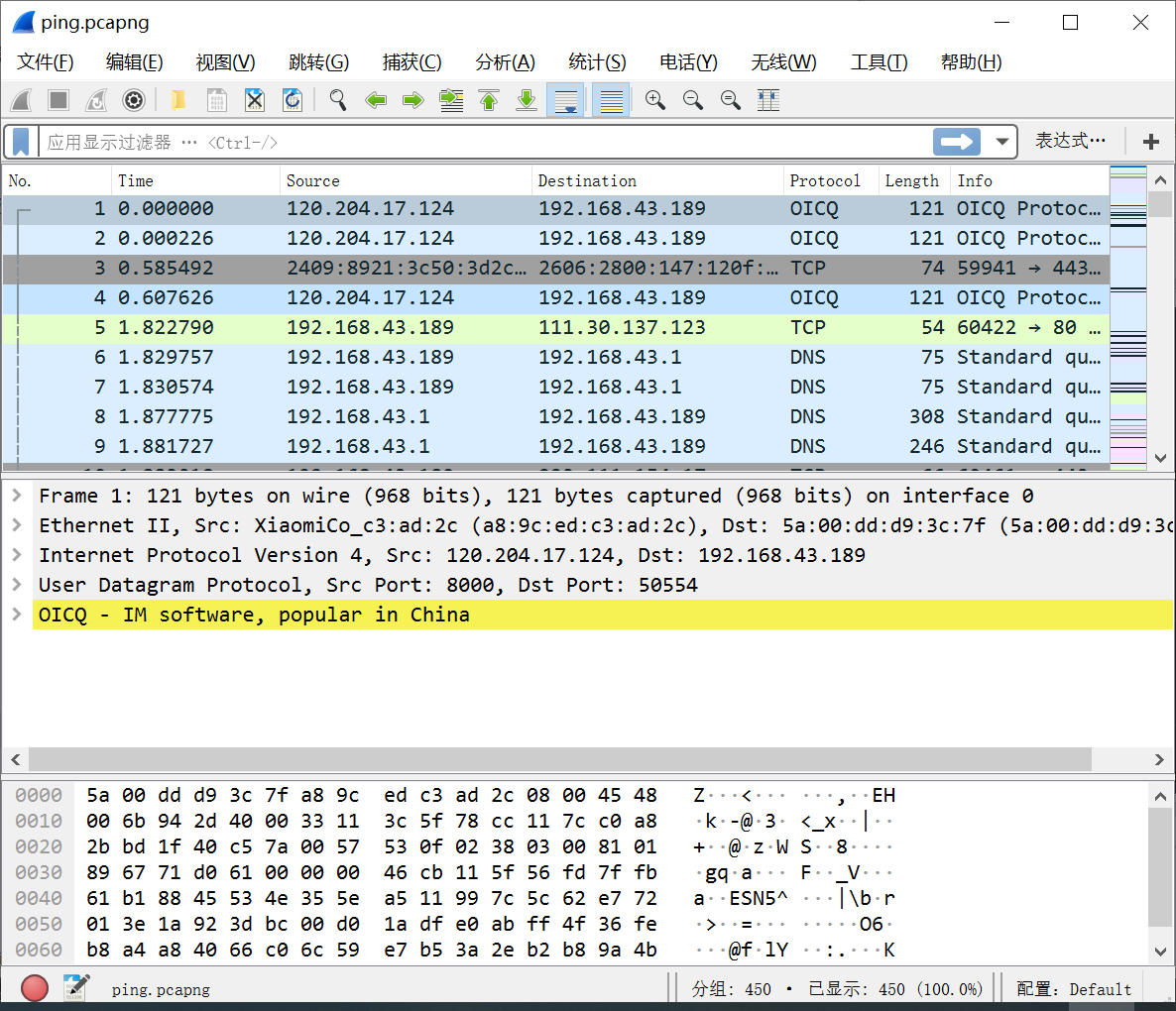Open the 统计 statistics menu
This screenshot has width=1176, height=1011.
(597, 61)
